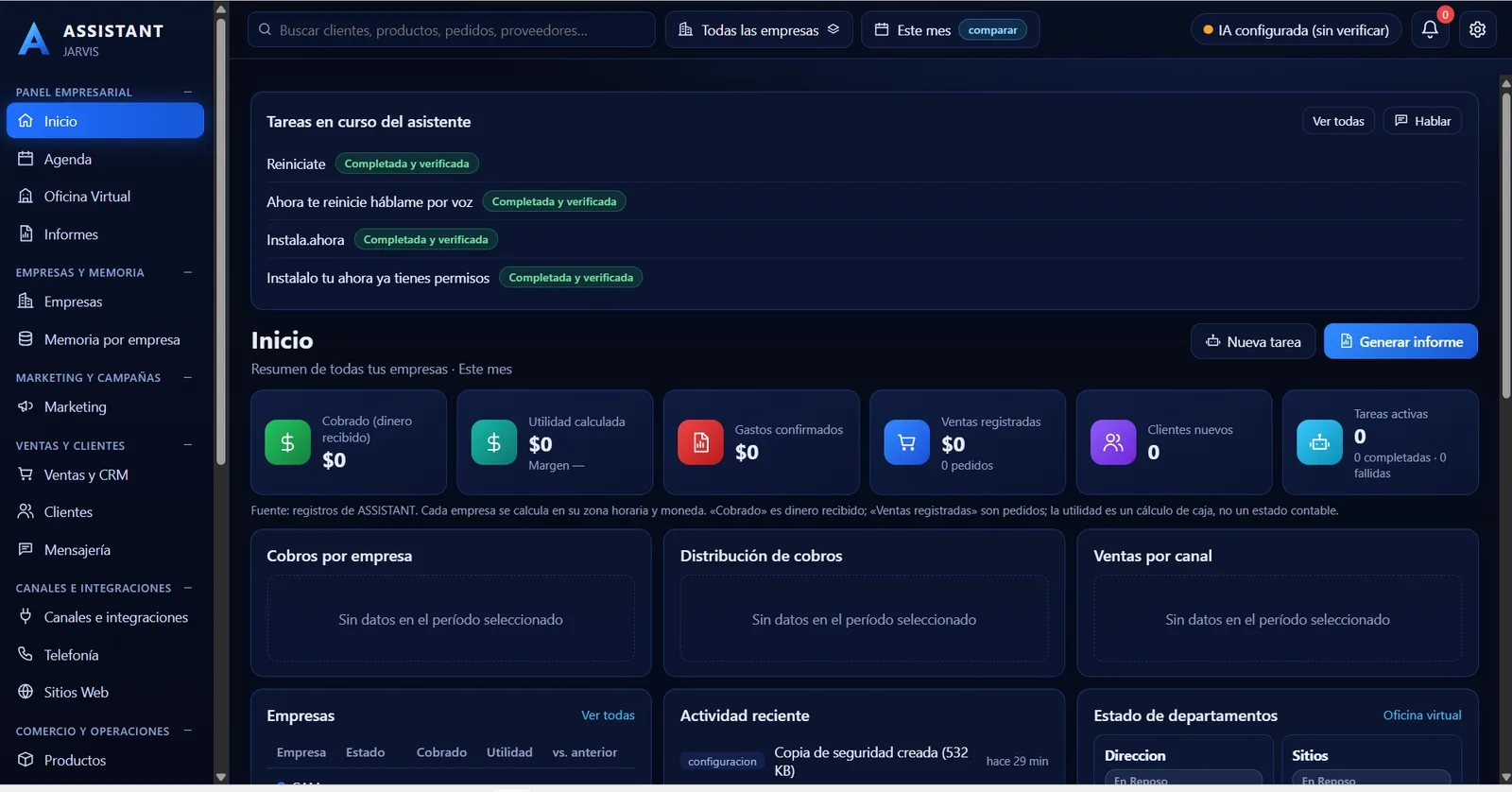Viewport: 1512px width, 792px height.
Task: Focus the Buscar clientes search field
Action: (452, 29)
